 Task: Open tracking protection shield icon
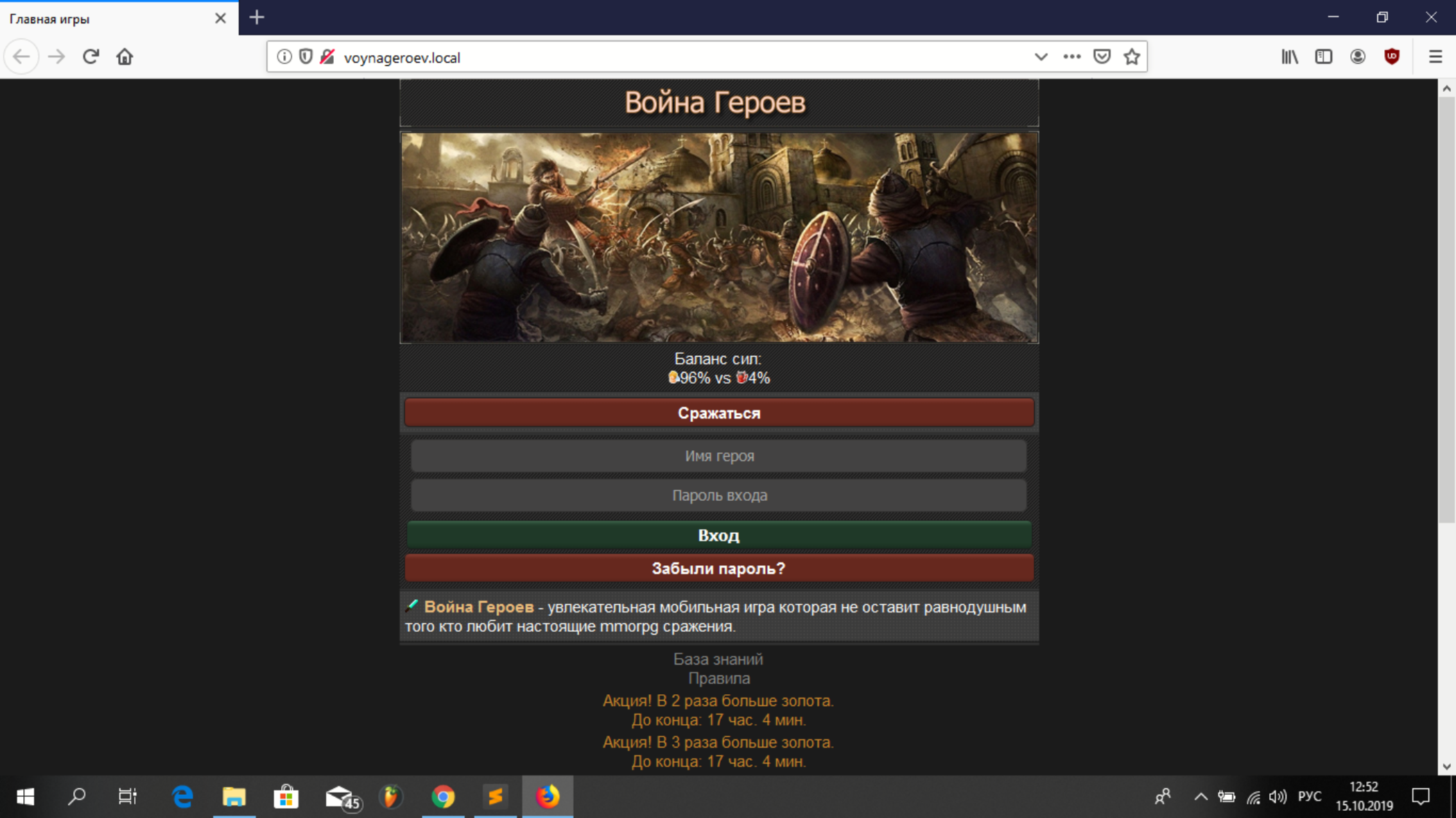pos(306,57)
